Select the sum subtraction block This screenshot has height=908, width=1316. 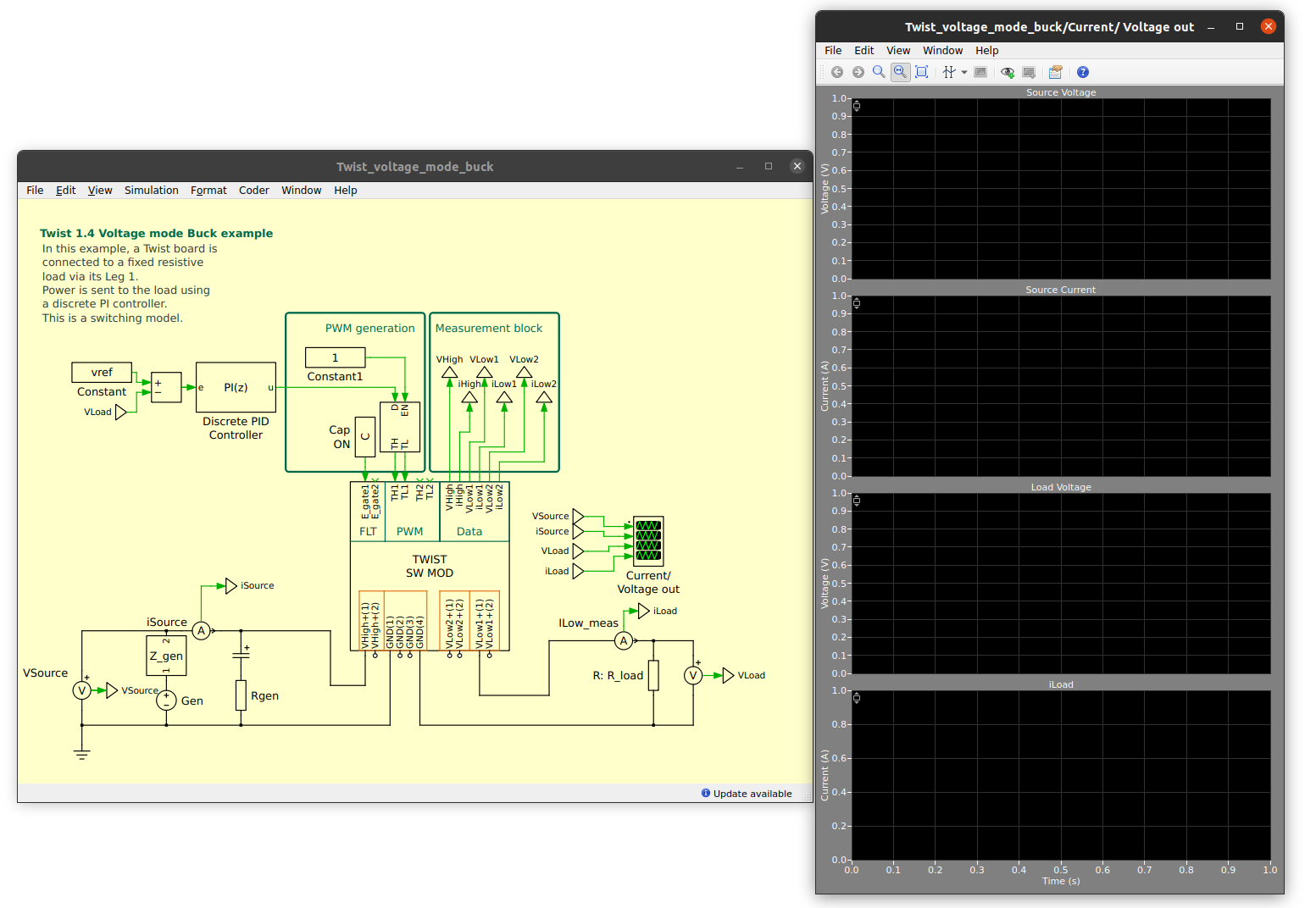166,387
